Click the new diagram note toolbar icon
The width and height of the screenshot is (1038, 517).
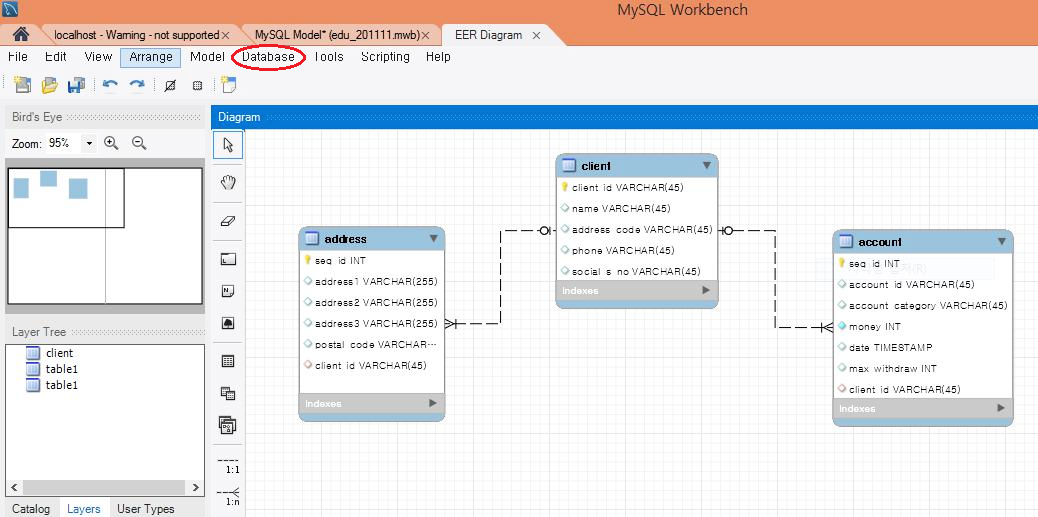point(229,85)
